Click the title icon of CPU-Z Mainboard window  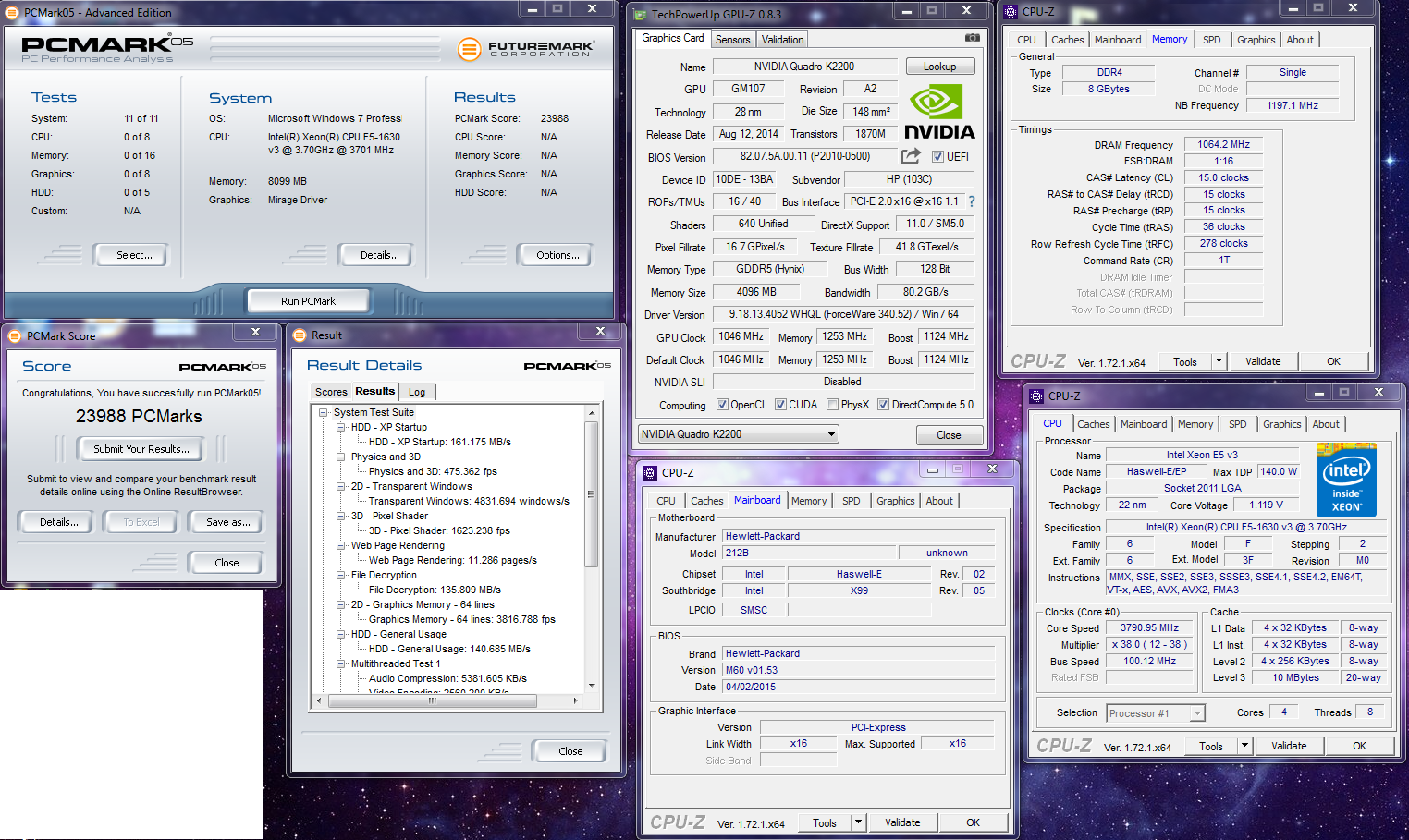651,472
